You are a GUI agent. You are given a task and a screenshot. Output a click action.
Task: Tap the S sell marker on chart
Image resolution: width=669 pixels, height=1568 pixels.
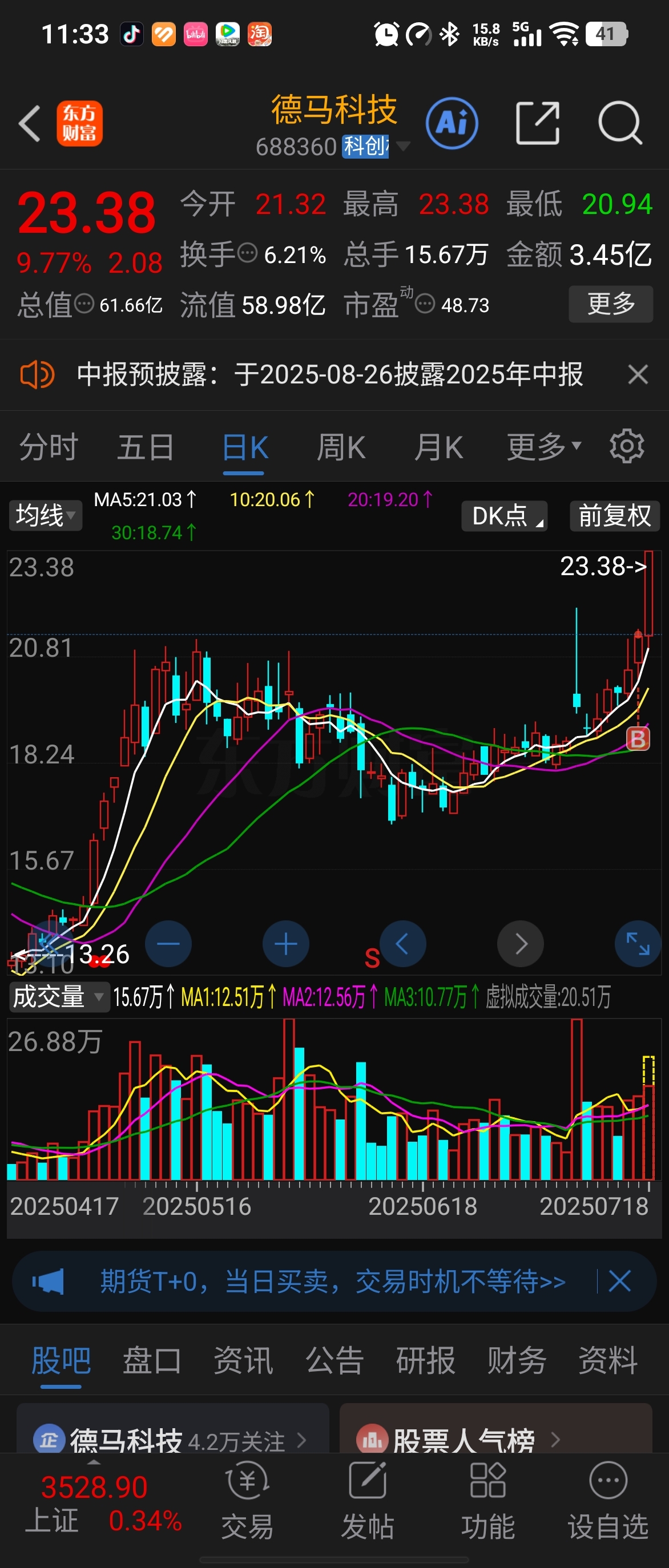tap(372, 959)
